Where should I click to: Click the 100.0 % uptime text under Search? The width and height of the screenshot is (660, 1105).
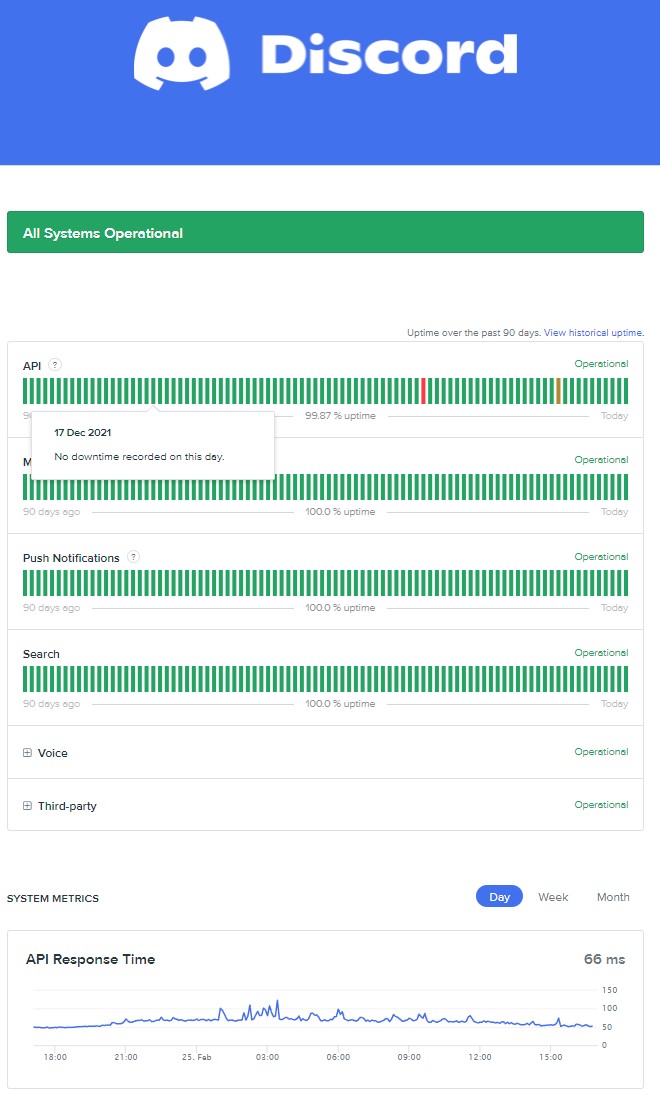[340, 703]
